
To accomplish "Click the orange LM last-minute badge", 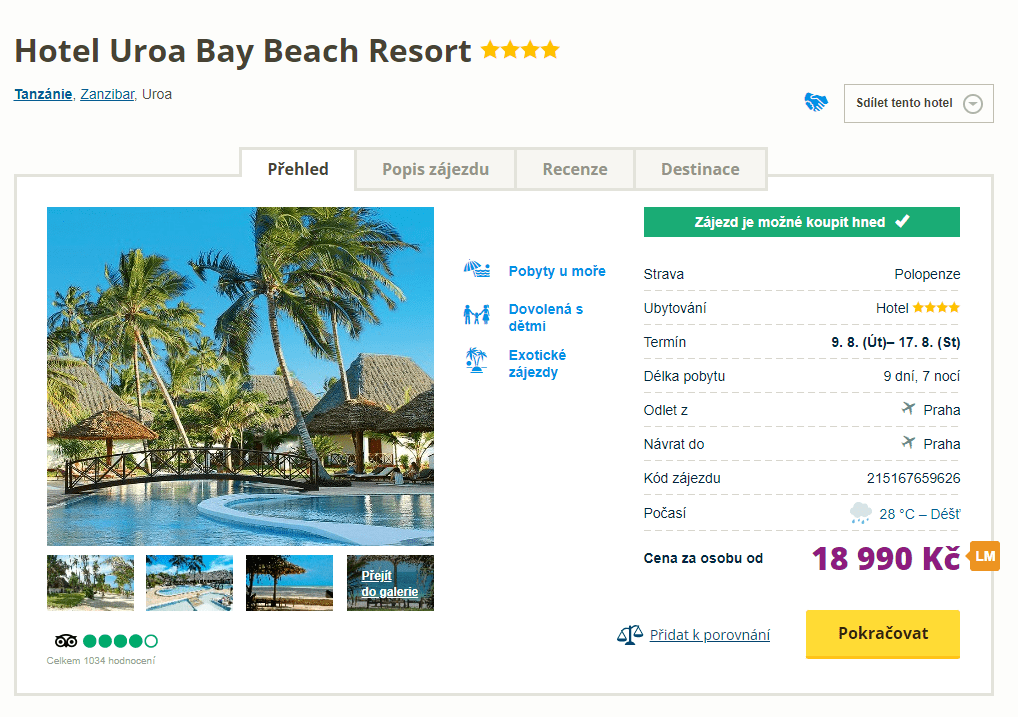I will tap(984, 556).
